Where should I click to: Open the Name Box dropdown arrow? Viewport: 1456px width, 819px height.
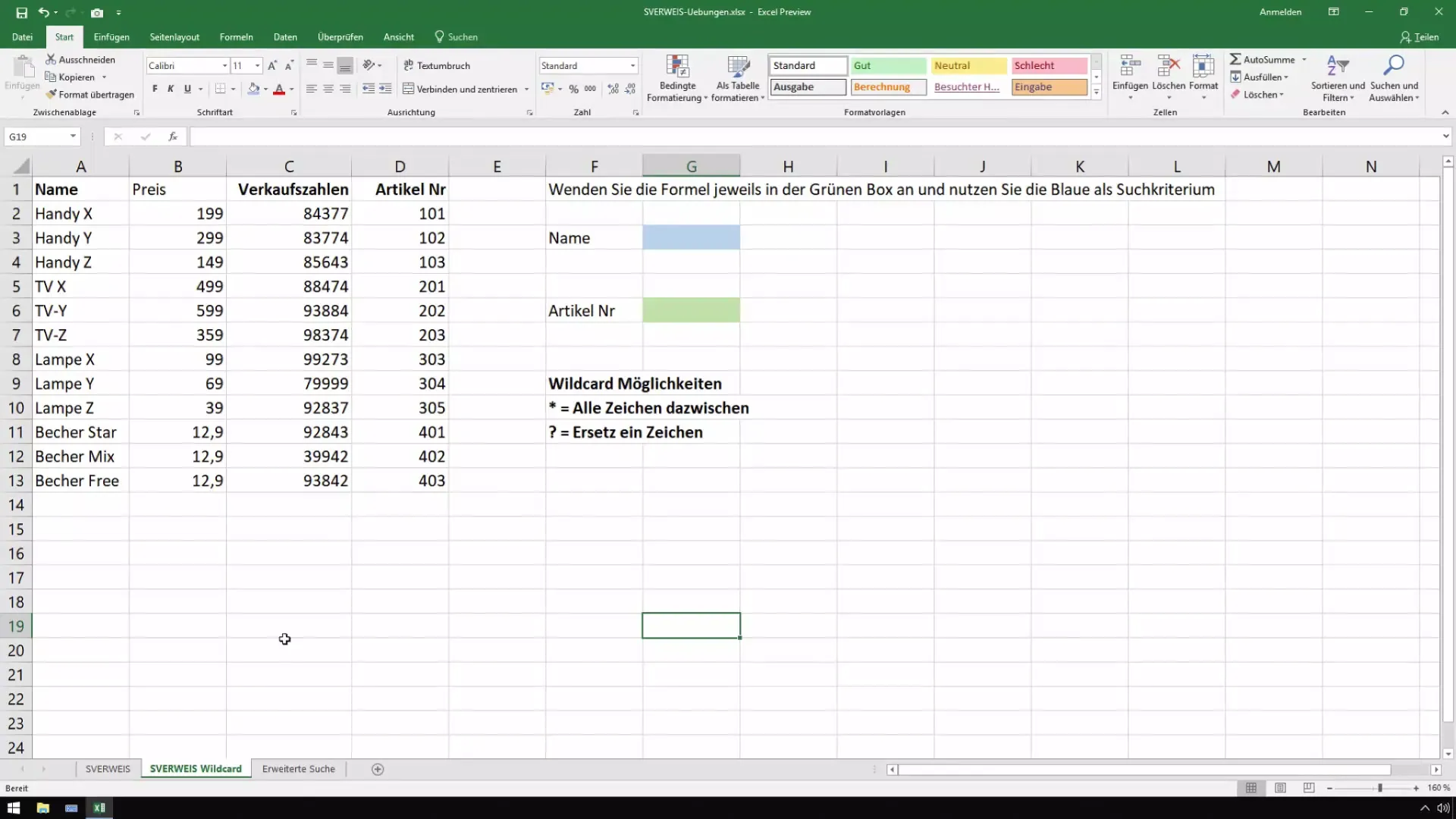click(x=73, y=136)
